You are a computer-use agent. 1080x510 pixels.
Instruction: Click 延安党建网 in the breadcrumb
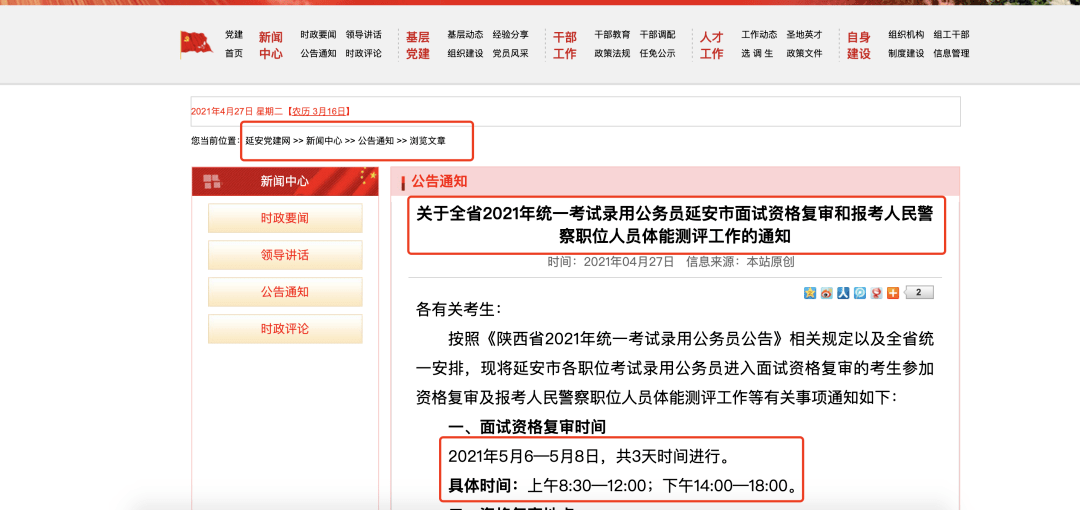pyautogui.click(x=268, y=141)
